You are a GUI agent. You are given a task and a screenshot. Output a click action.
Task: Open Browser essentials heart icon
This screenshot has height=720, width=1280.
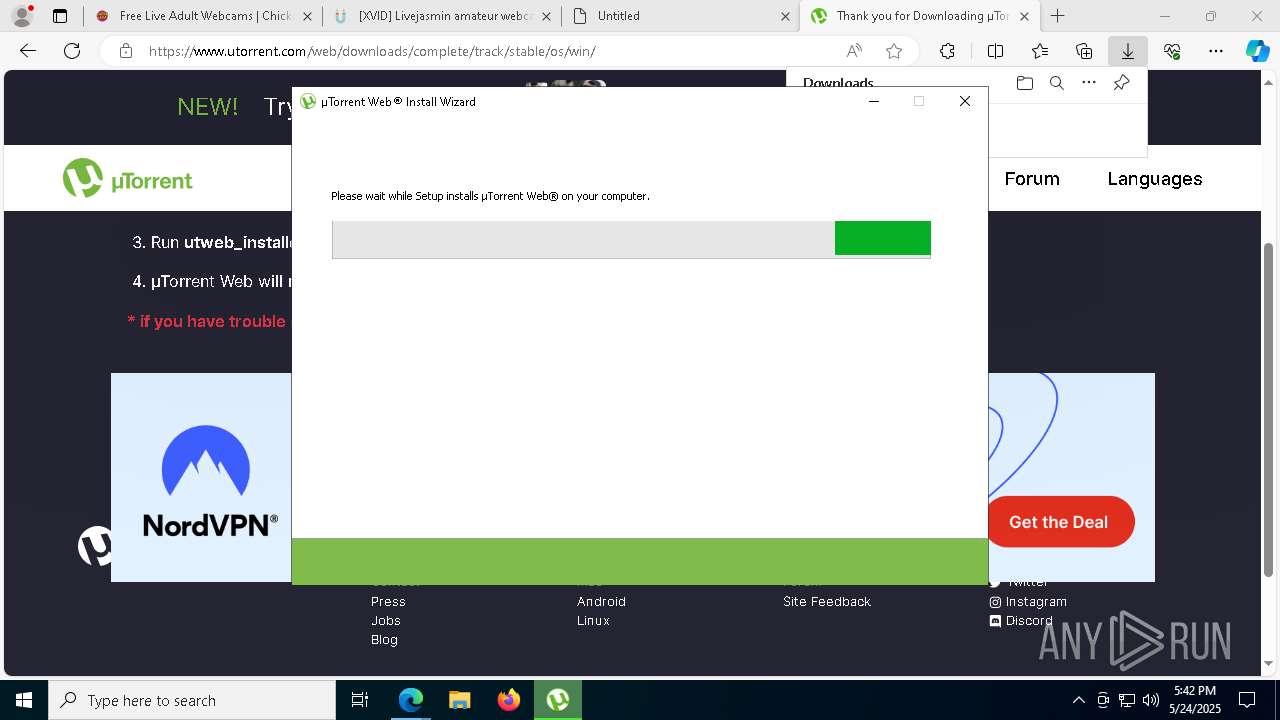[x=1172, y=51]
